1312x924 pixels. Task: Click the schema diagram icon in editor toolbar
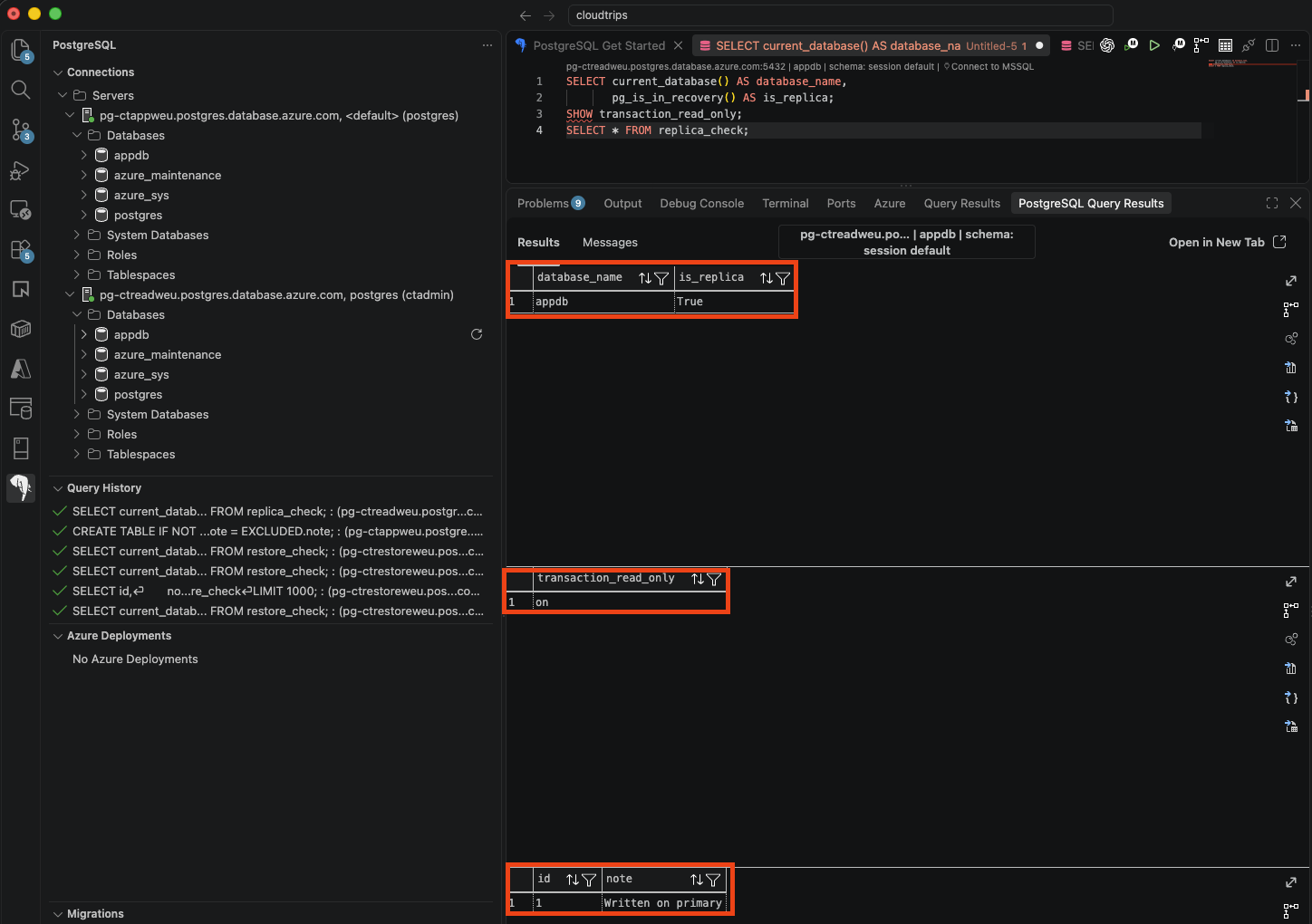1201,45
